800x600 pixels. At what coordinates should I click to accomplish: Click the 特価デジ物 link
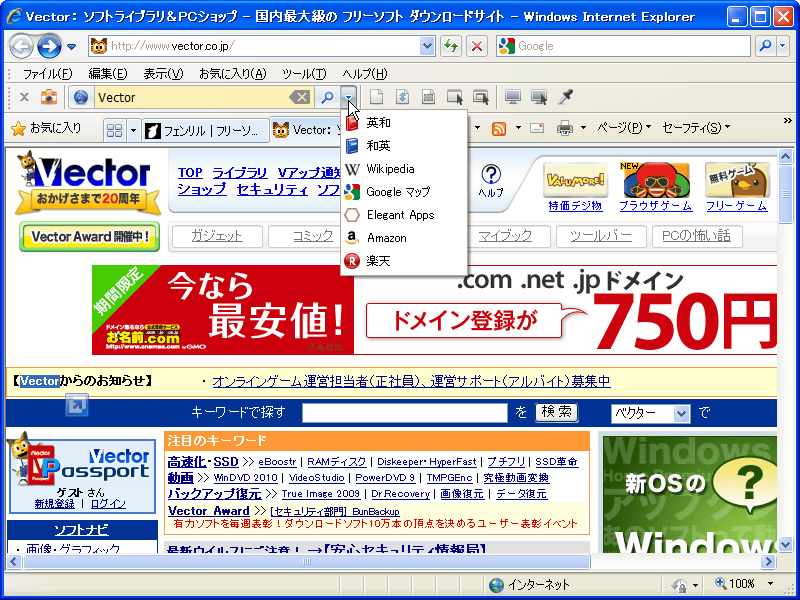[x=575, y=206]
